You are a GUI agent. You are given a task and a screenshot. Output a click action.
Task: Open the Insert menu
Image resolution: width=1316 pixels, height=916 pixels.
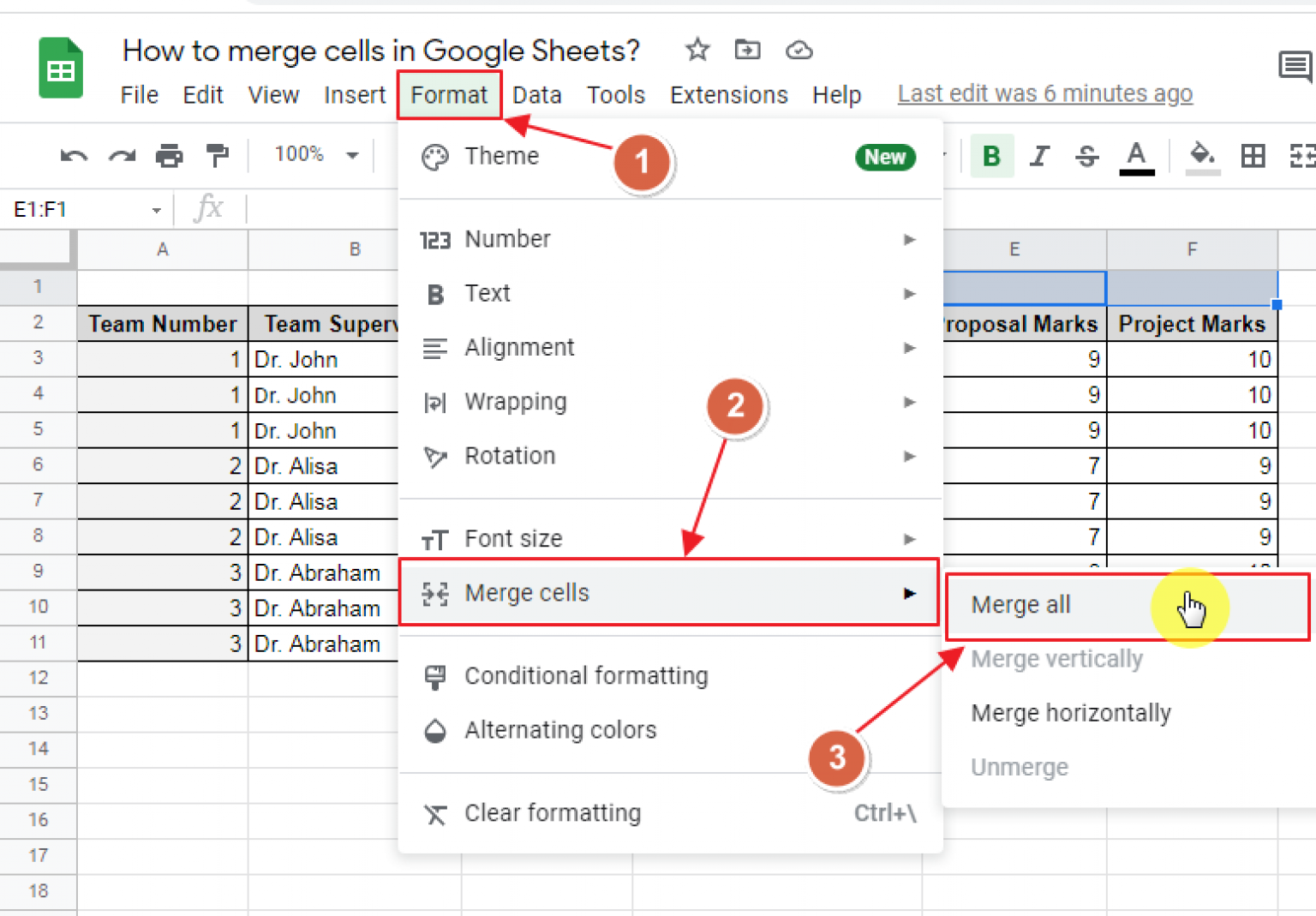click(x=355, y=95)
